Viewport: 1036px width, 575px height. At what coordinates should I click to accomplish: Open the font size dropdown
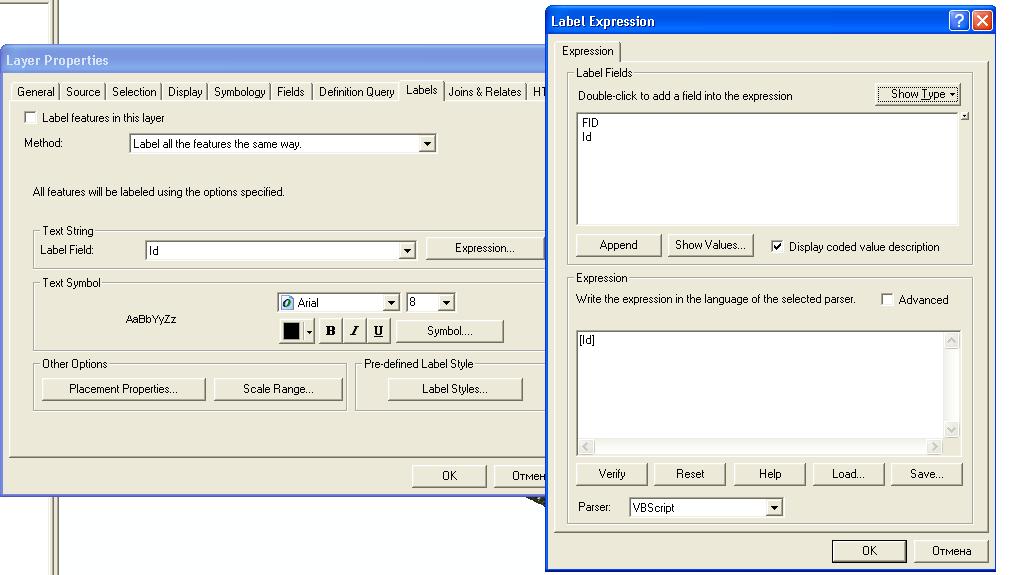tap(446, 303)
